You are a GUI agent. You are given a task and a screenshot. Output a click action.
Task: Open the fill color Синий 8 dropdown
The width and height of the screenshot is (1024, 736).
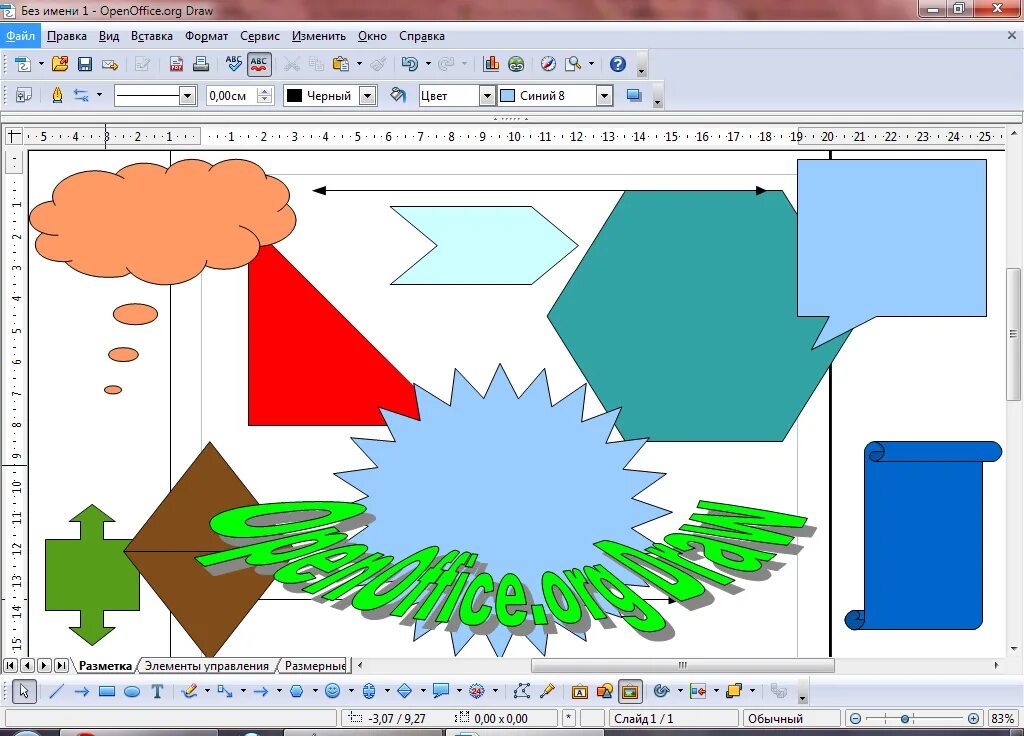click(605, 95)
